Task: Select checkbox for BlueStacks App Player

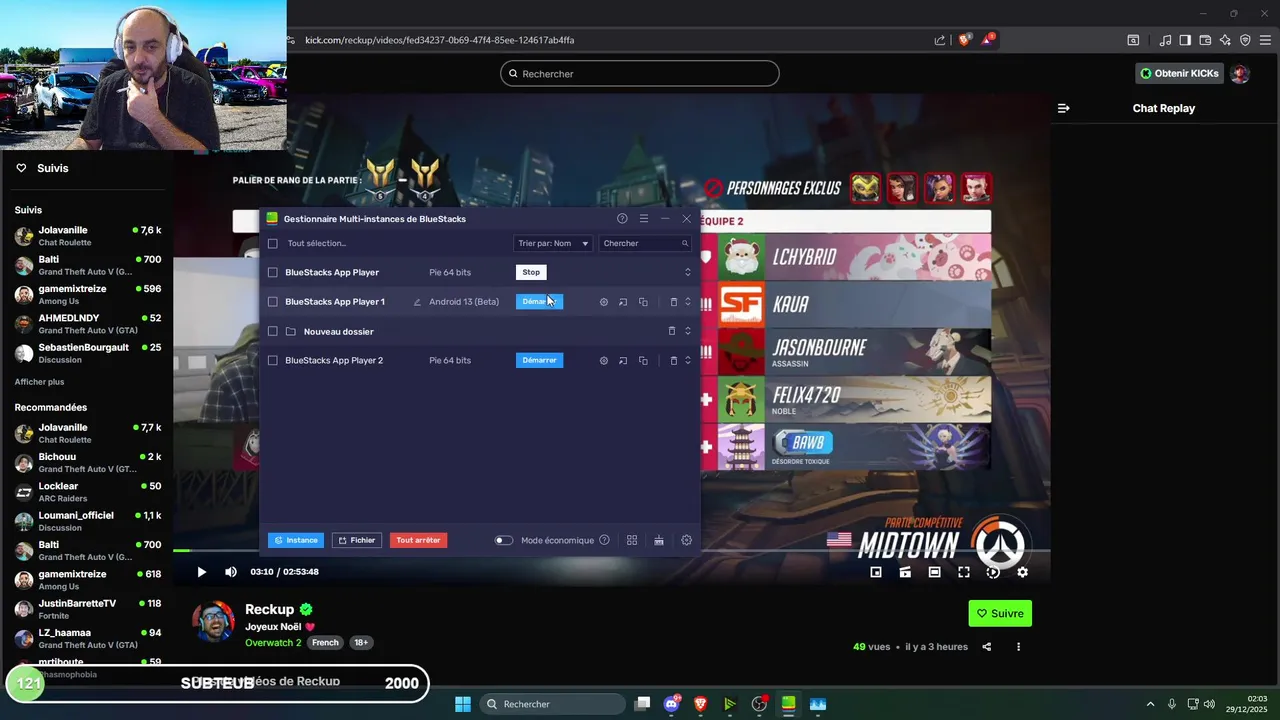Action: [x=272, y=272]
